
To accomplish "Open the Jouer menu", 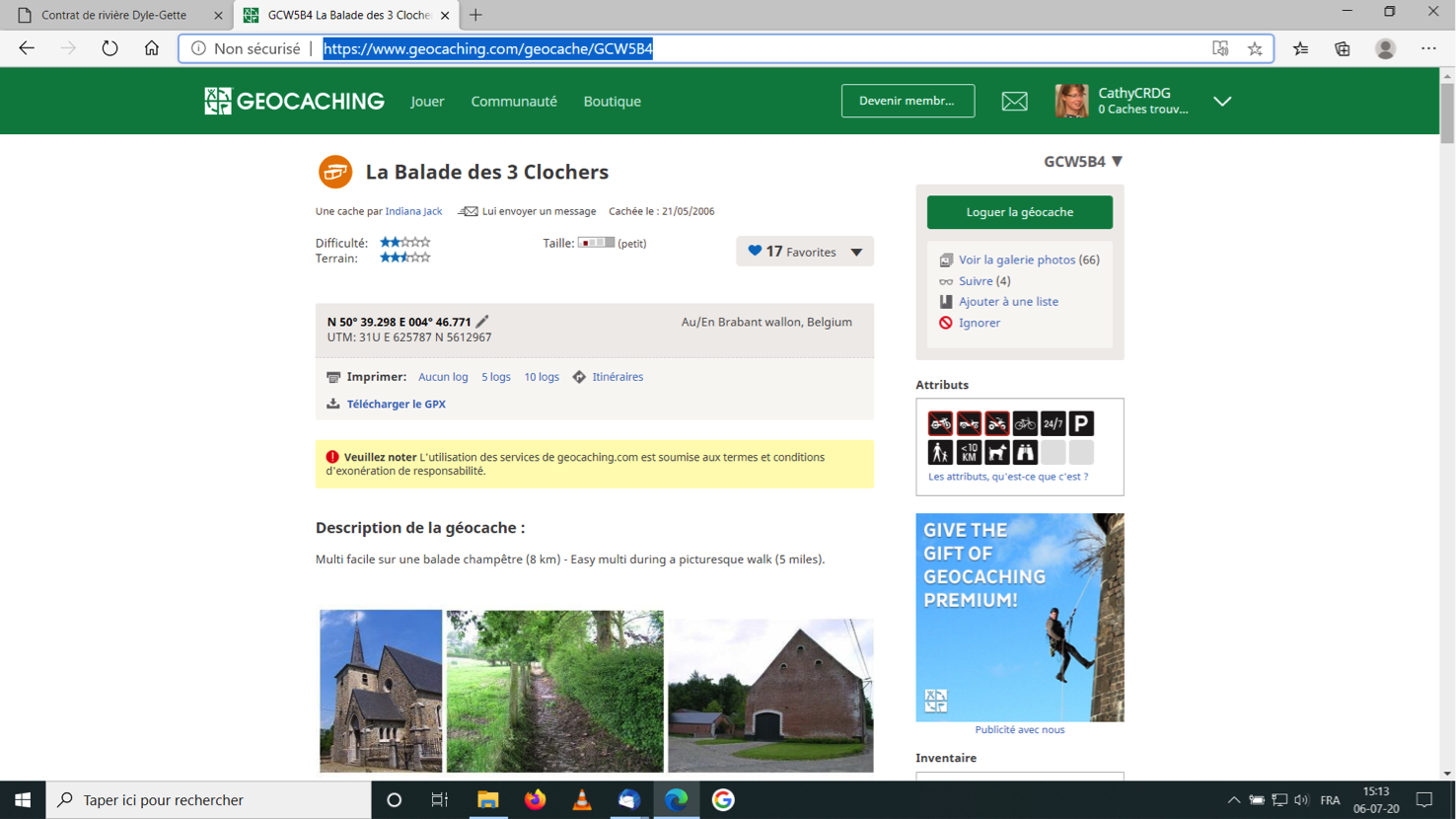I will tap(427, 102).
